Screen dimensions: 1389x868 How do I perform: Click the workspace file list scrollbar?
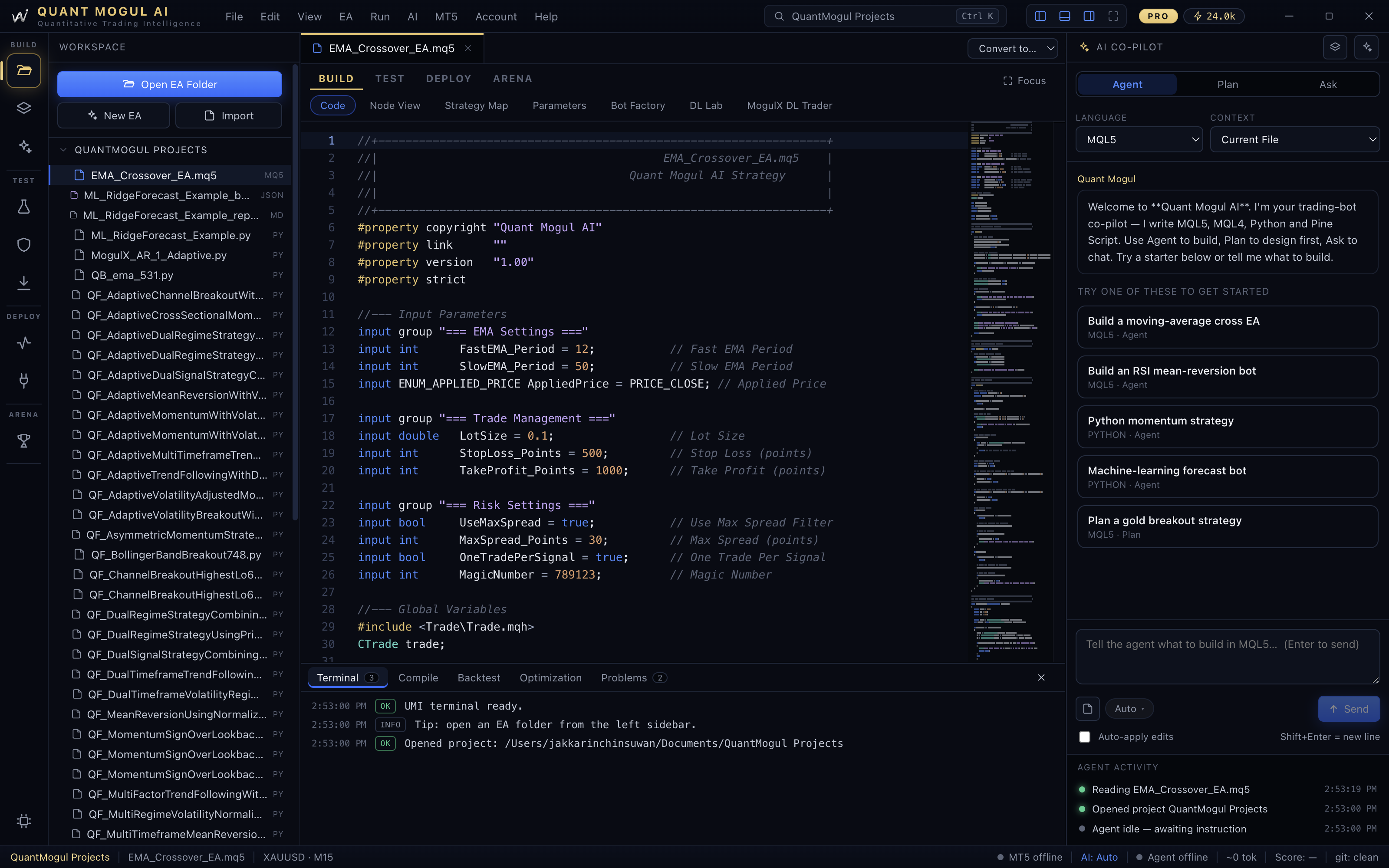pos(295,293)
